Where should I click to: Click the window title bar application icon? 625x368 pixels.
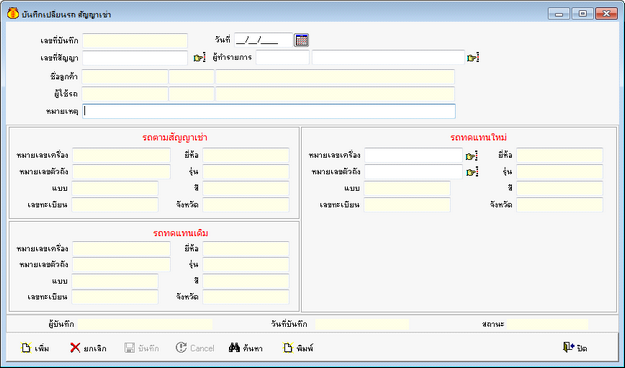(x=13, y=14)
